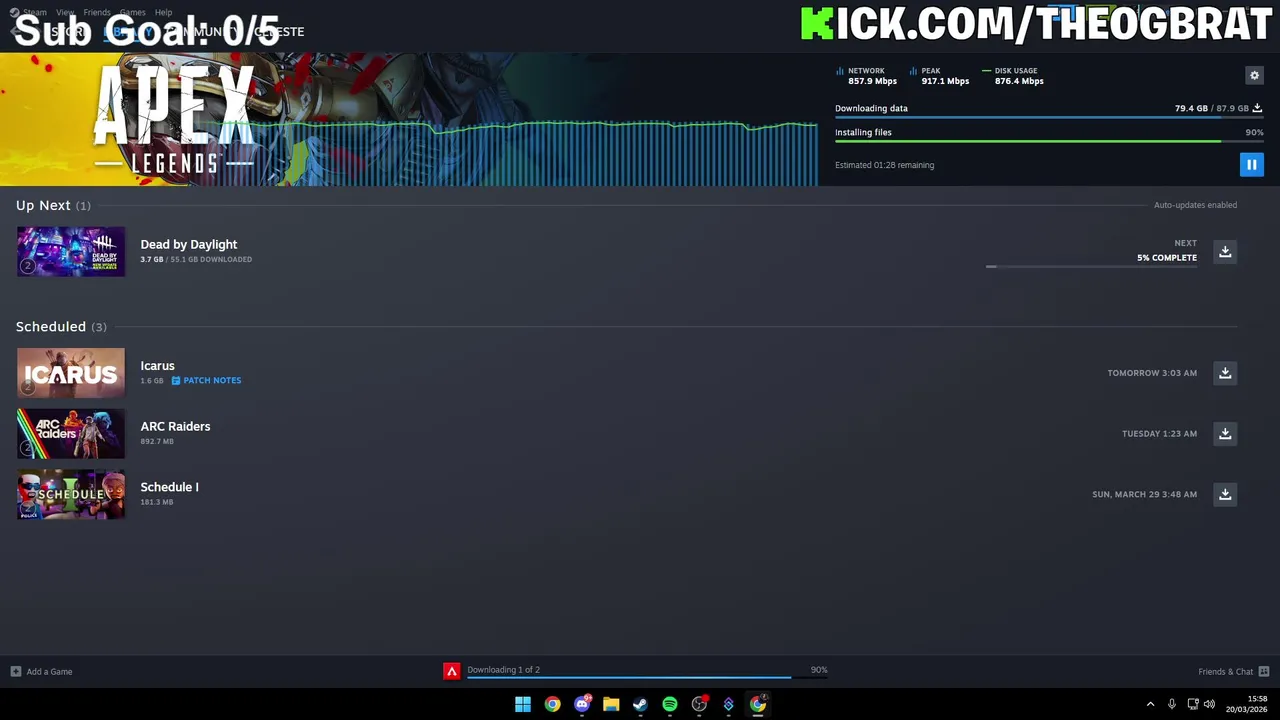The height and width of the screenshot is (720, 1280).
Task: Click Estimated 01:28 remaining text
Action: tap(884, 165)
